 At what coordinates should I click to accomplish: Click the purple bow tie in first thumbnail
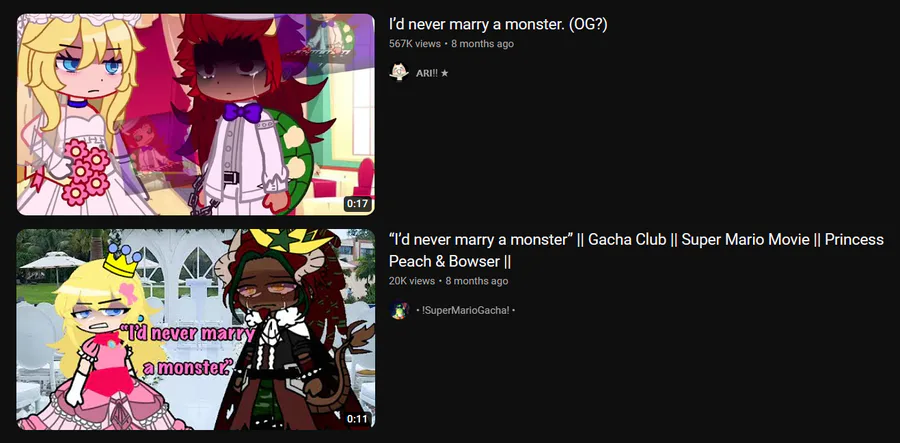pyautogui.click(x=242, y=111)
